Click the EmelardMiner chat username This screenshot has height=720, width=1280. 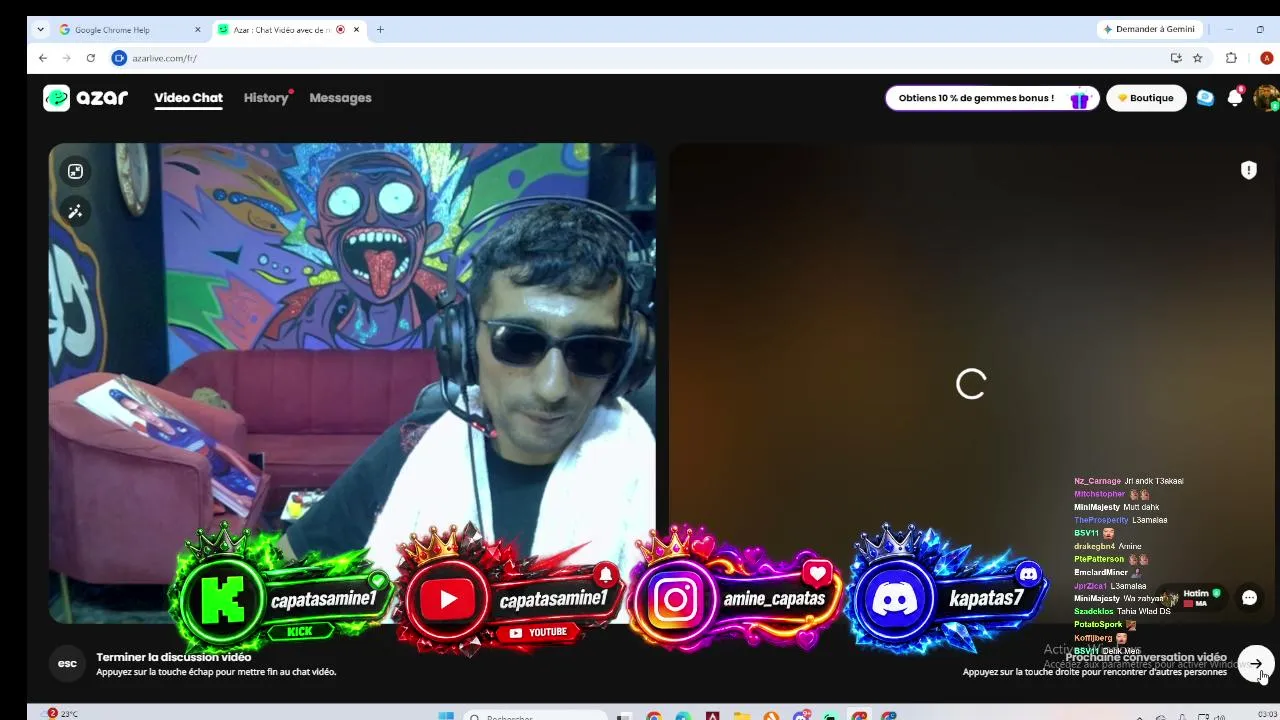[x=1100, y=572]
